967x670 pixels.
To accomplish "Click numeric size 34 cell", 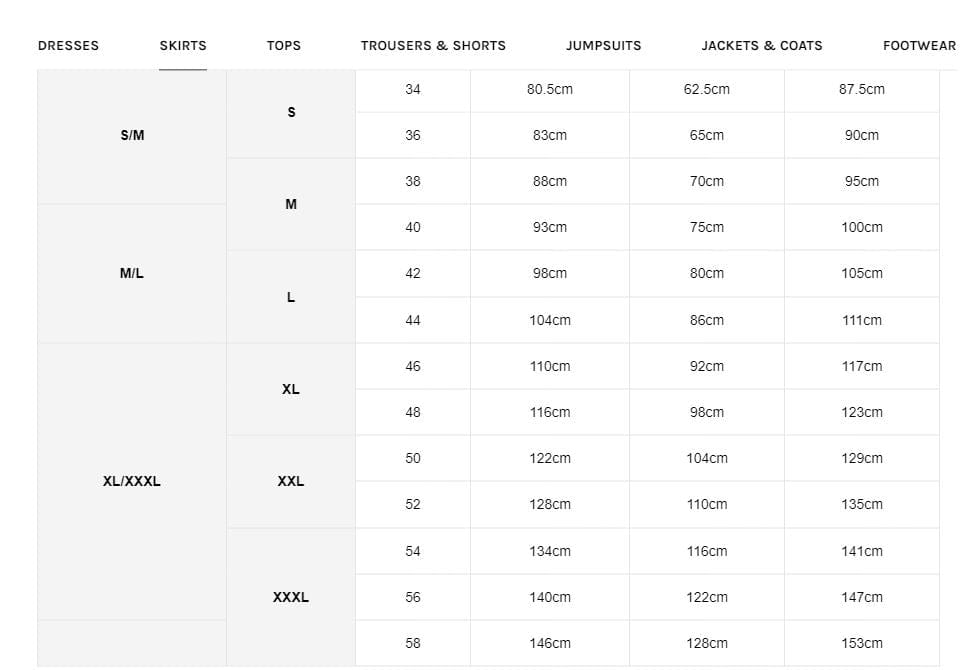I will [x=413, y=89].
